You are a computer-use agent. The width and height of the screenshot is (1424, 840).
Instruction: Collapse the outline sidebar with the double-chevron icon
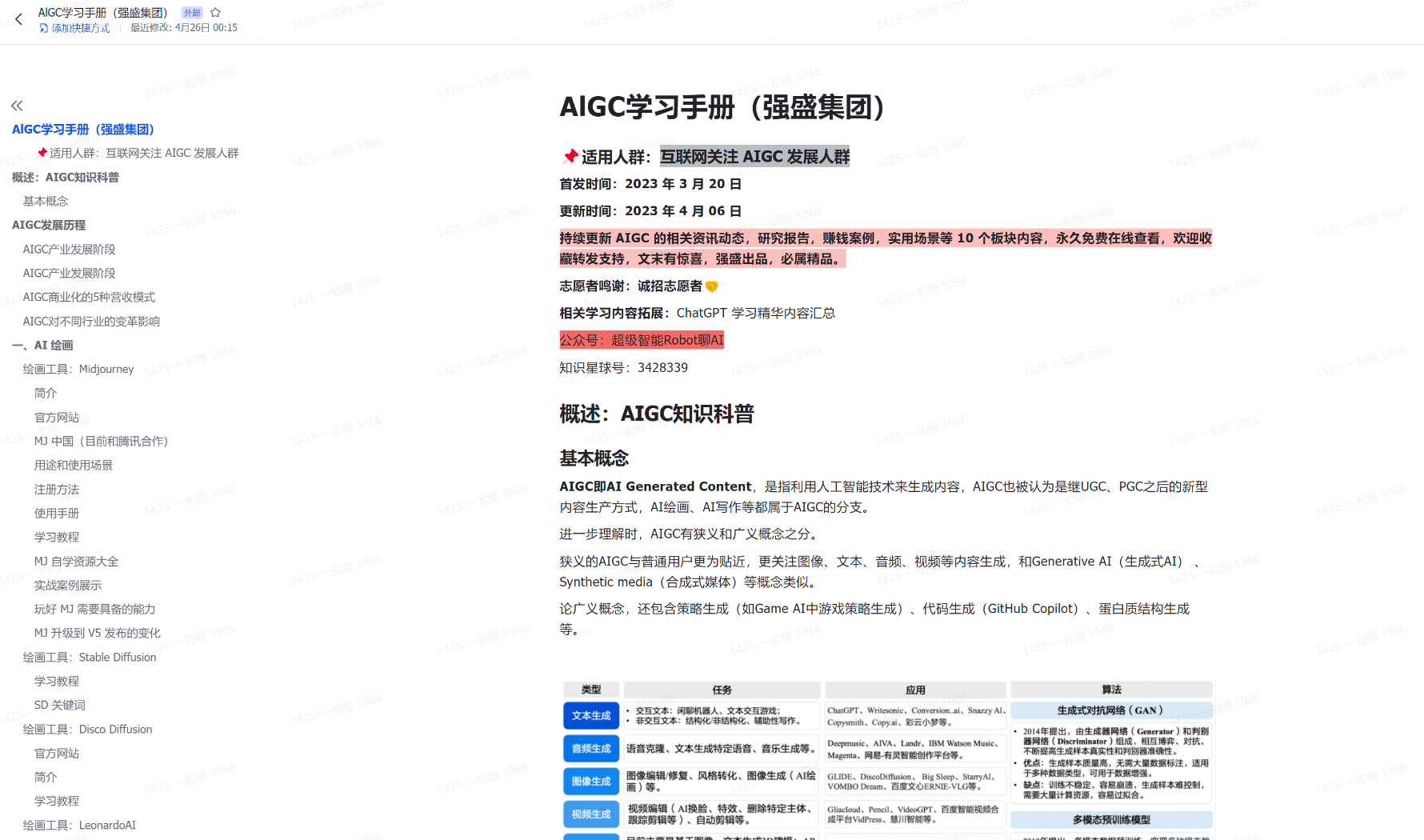point(17,106)
